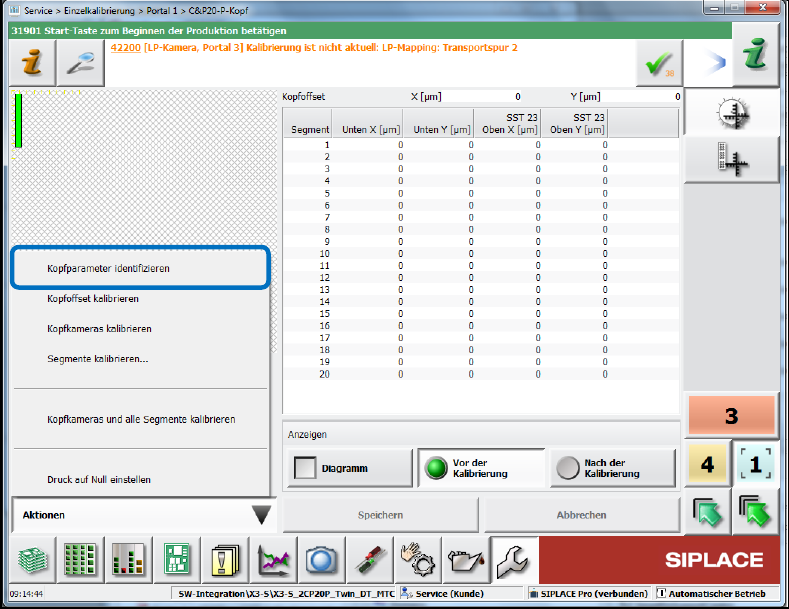789x609 pixels.
Task: Click the single green arrow window icon
Action: 707,512
